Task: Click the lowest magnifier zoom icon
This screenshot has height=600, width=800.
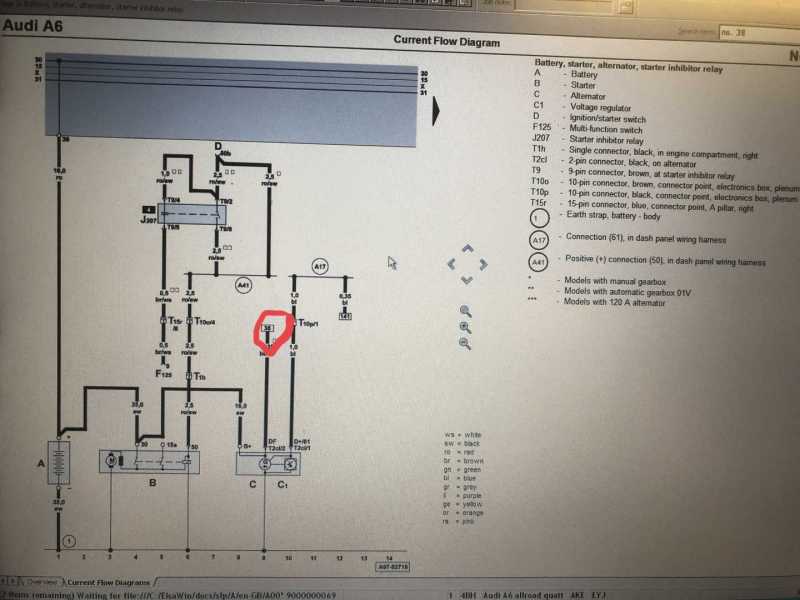Action: click(x=465, y=343)
